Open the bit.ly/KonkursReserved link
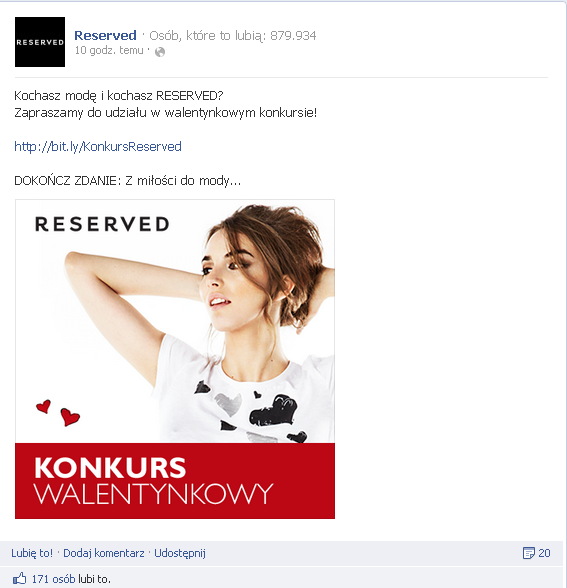Screen dimensions: 567x588 tap(98, 147)
